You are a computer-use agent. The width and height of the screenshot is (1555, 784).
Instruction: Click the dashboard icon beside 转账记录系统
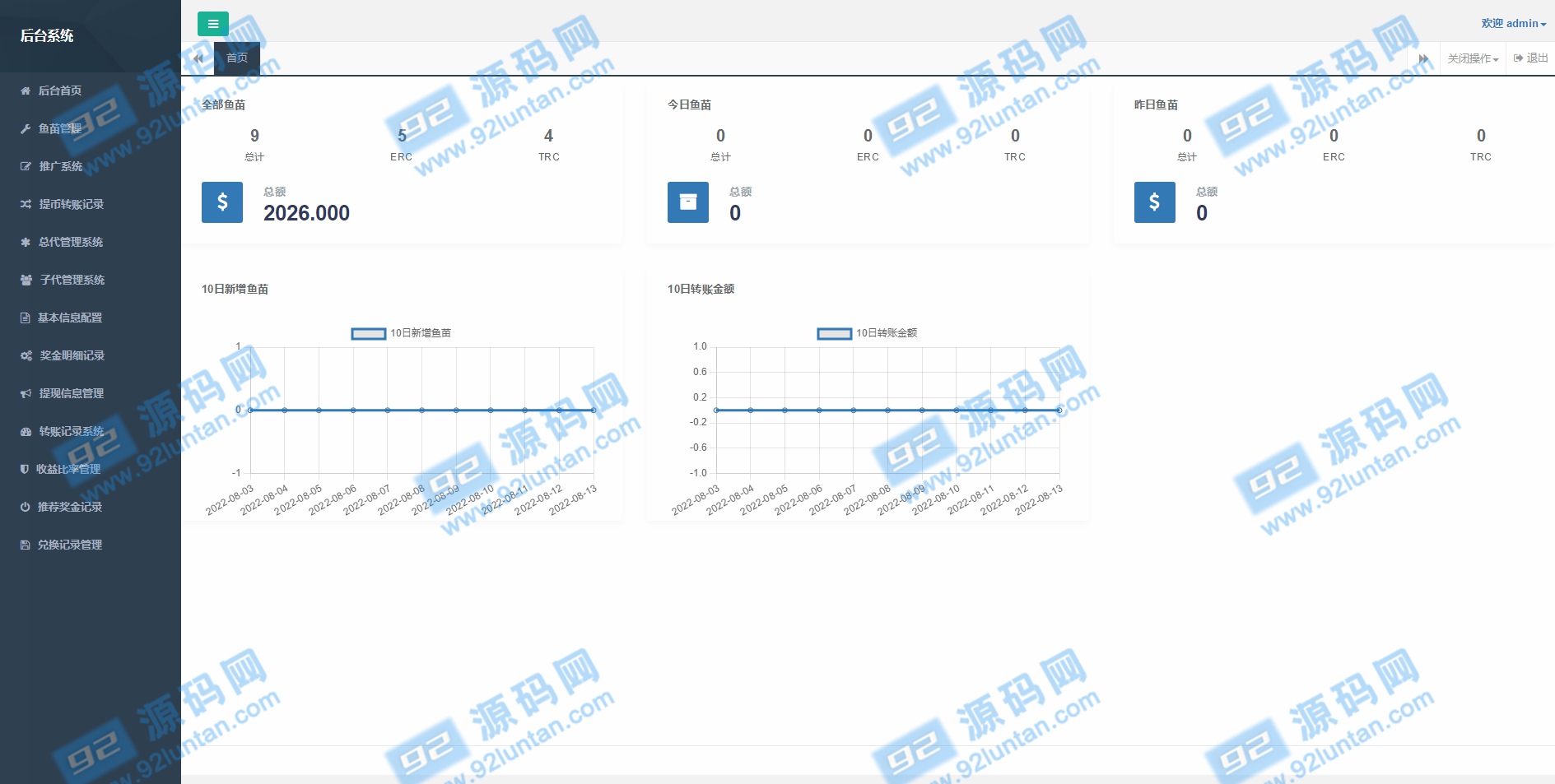pos(26,432)
